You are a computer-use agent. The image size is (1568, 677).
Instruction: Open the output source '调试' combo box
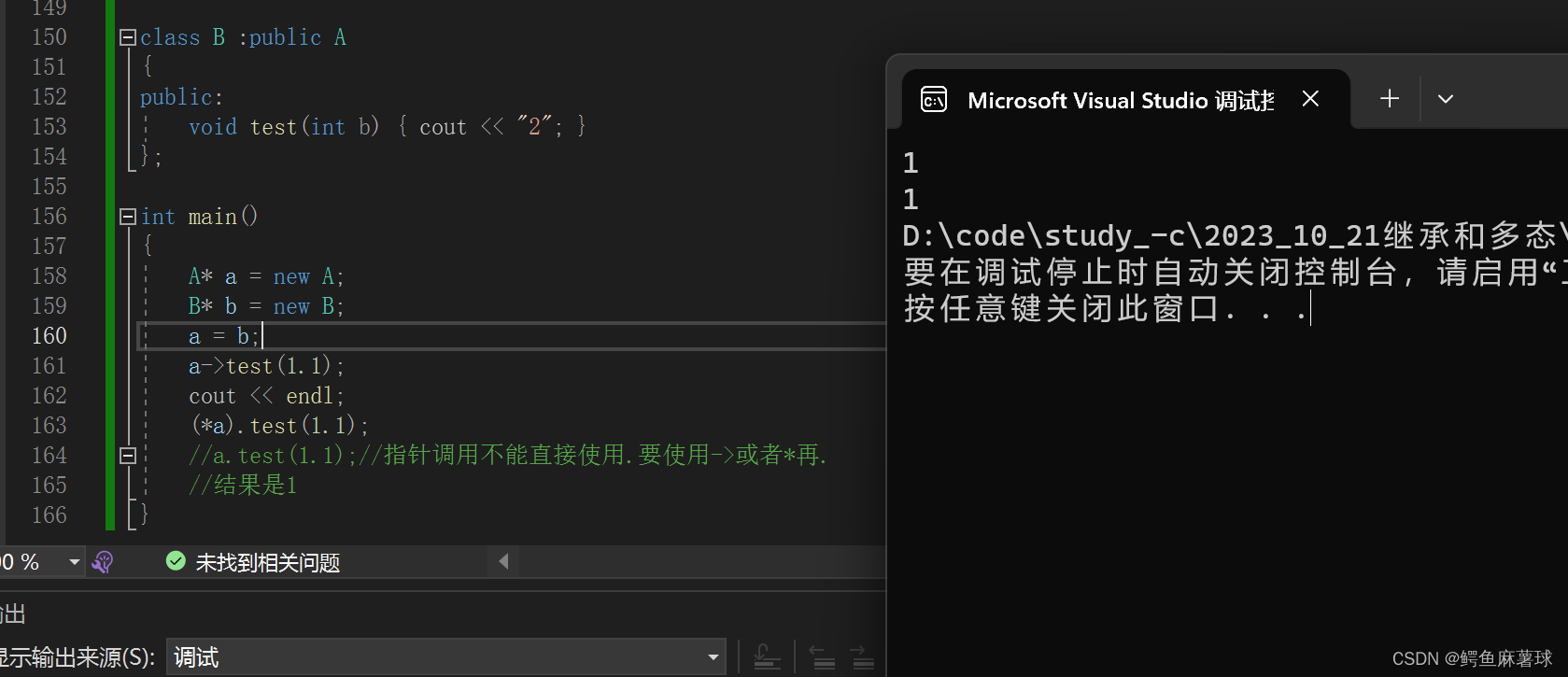[446, 657]
